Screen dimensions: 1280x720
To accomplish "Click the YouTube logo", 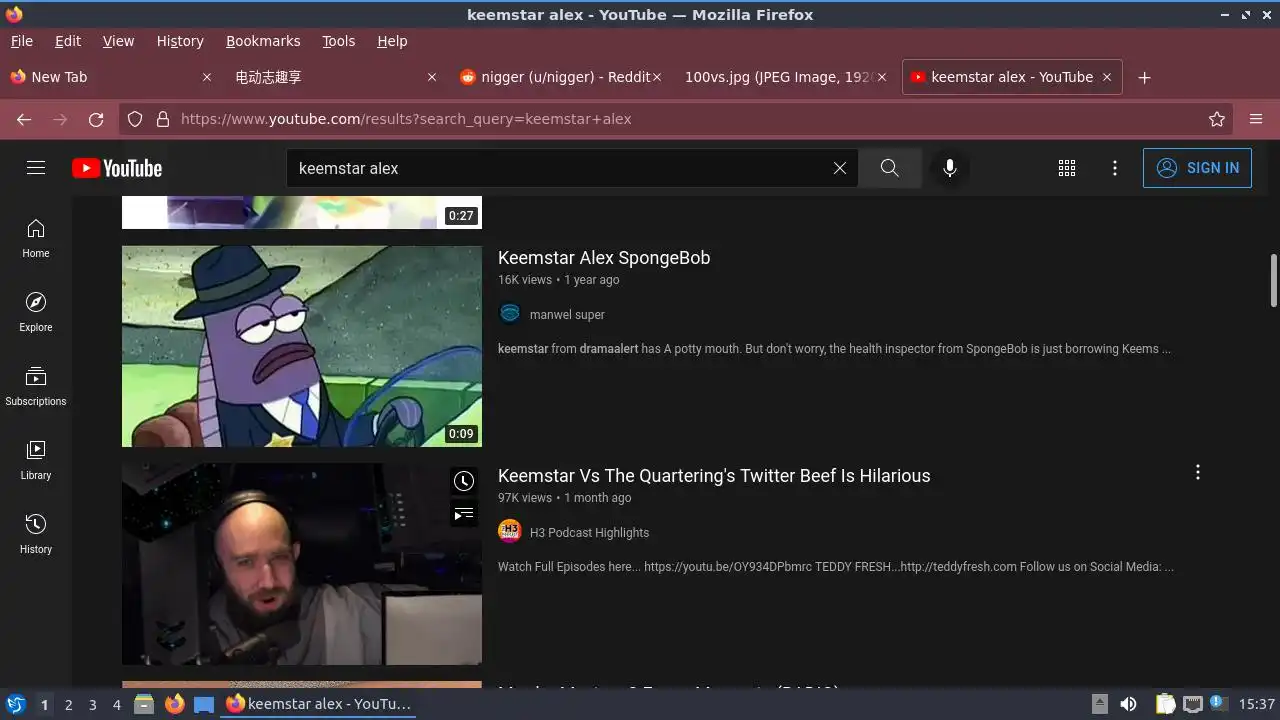I will pyautogui.click(x=117, y=168).
